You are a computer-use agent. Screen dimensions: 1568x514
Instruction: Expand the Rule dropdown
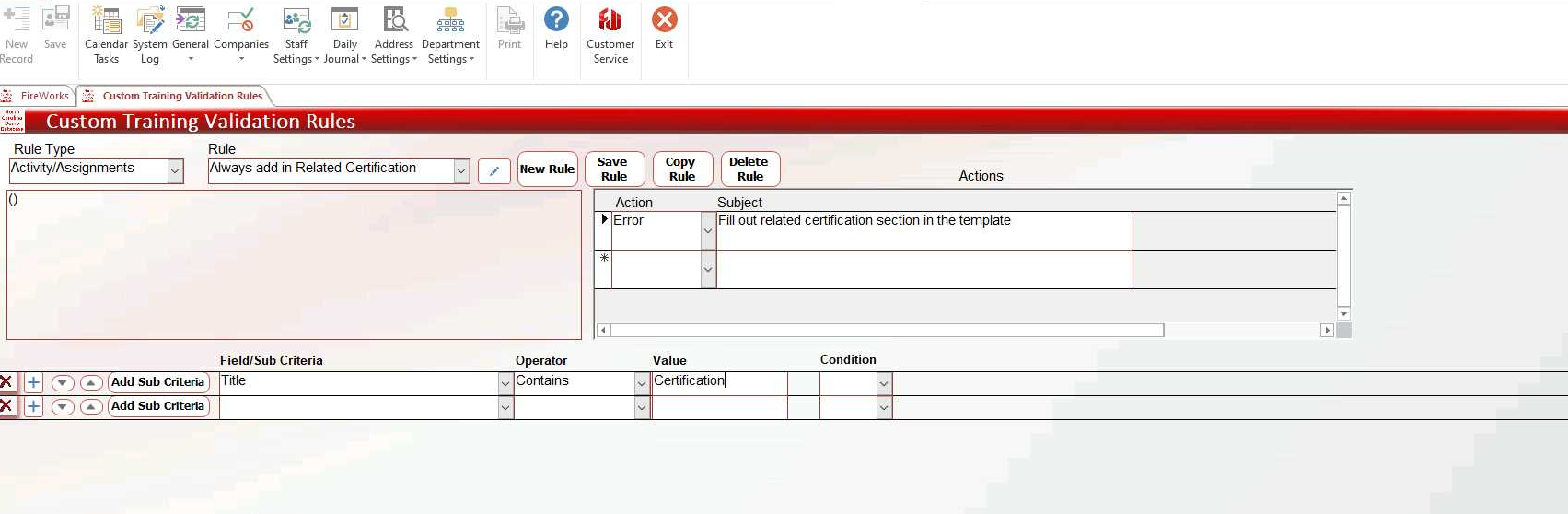coord(461,171)
